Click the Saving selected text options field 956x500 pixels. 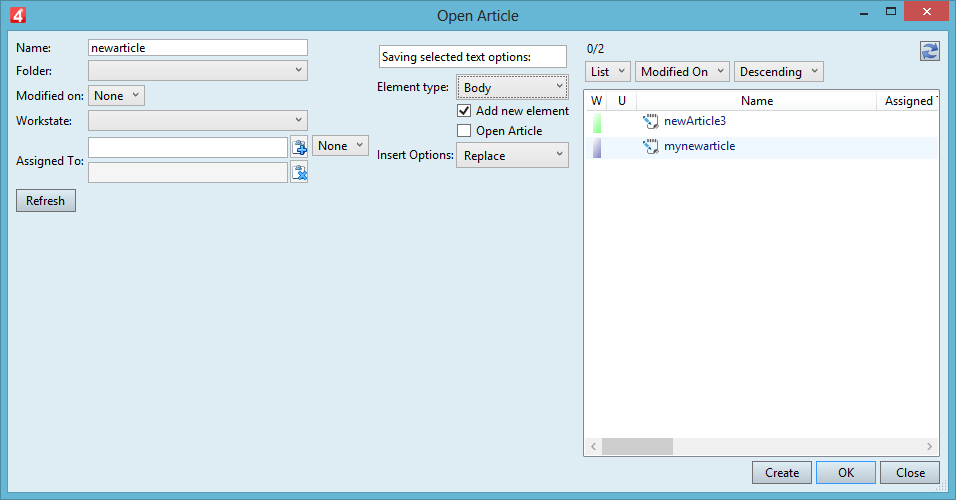[473, 57]
